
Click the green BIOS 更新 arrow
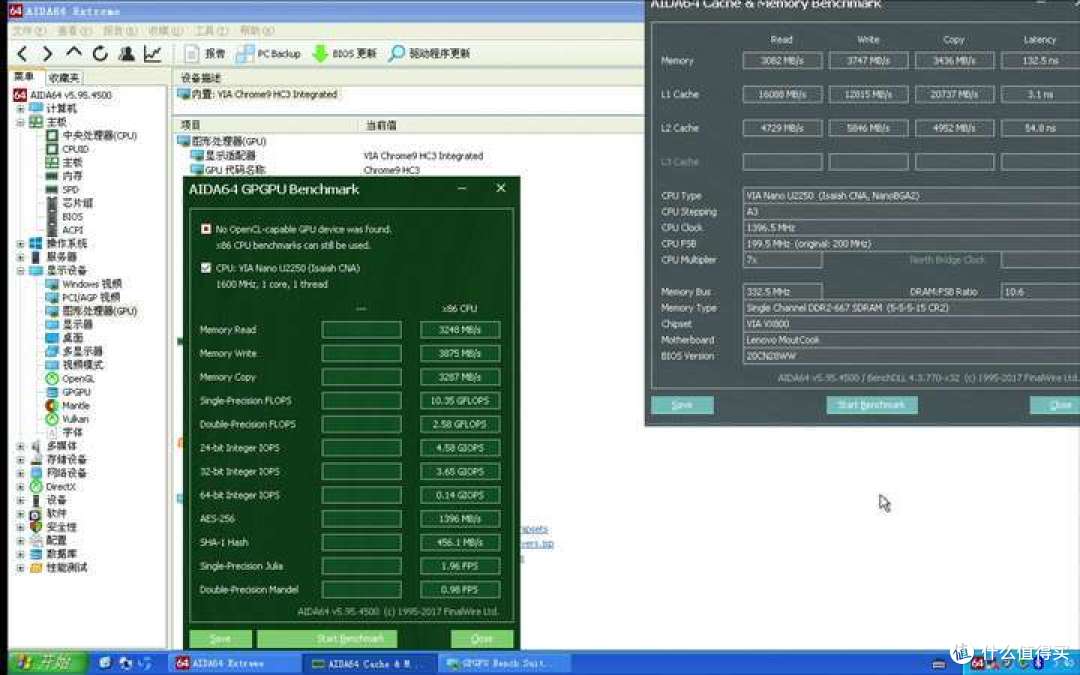(344, 54)
